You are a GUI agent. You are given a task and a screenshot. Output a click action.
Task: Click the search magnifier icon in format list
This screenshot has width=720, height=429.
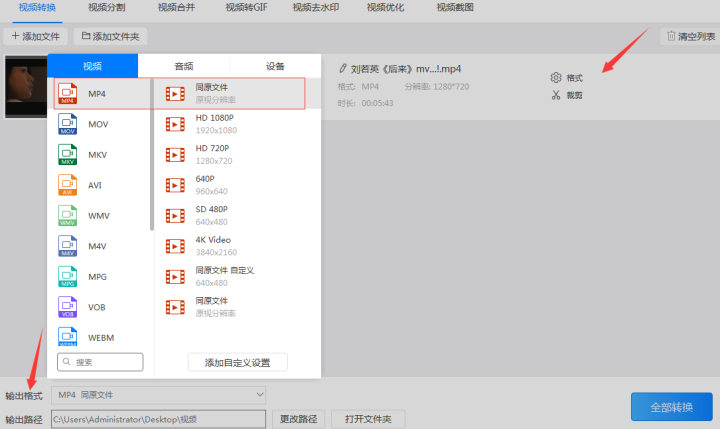click(x=67, y=362)
